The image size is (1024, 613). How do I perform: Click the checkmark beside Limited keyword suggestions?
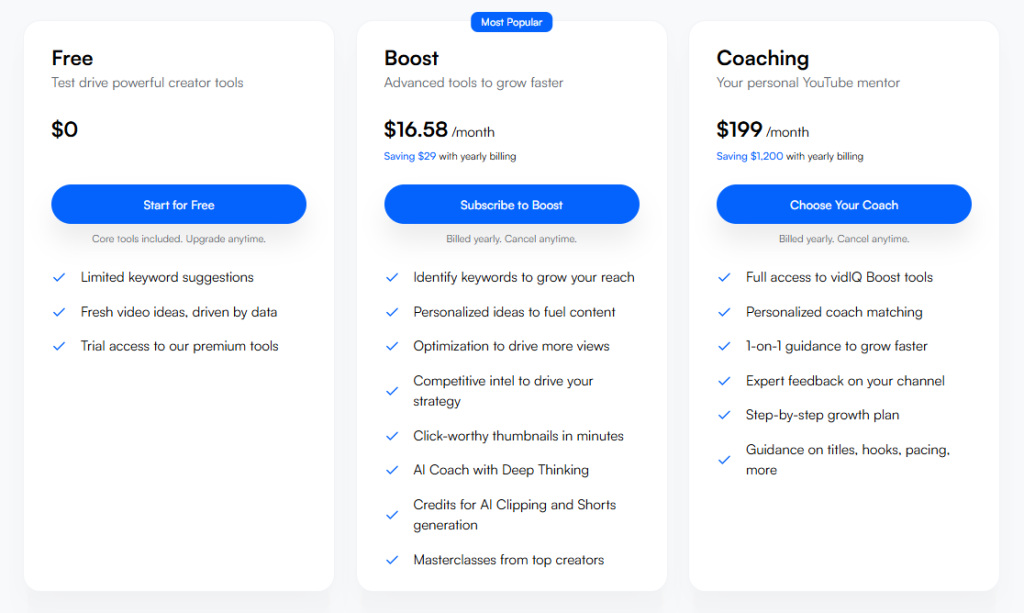point(59,277)
